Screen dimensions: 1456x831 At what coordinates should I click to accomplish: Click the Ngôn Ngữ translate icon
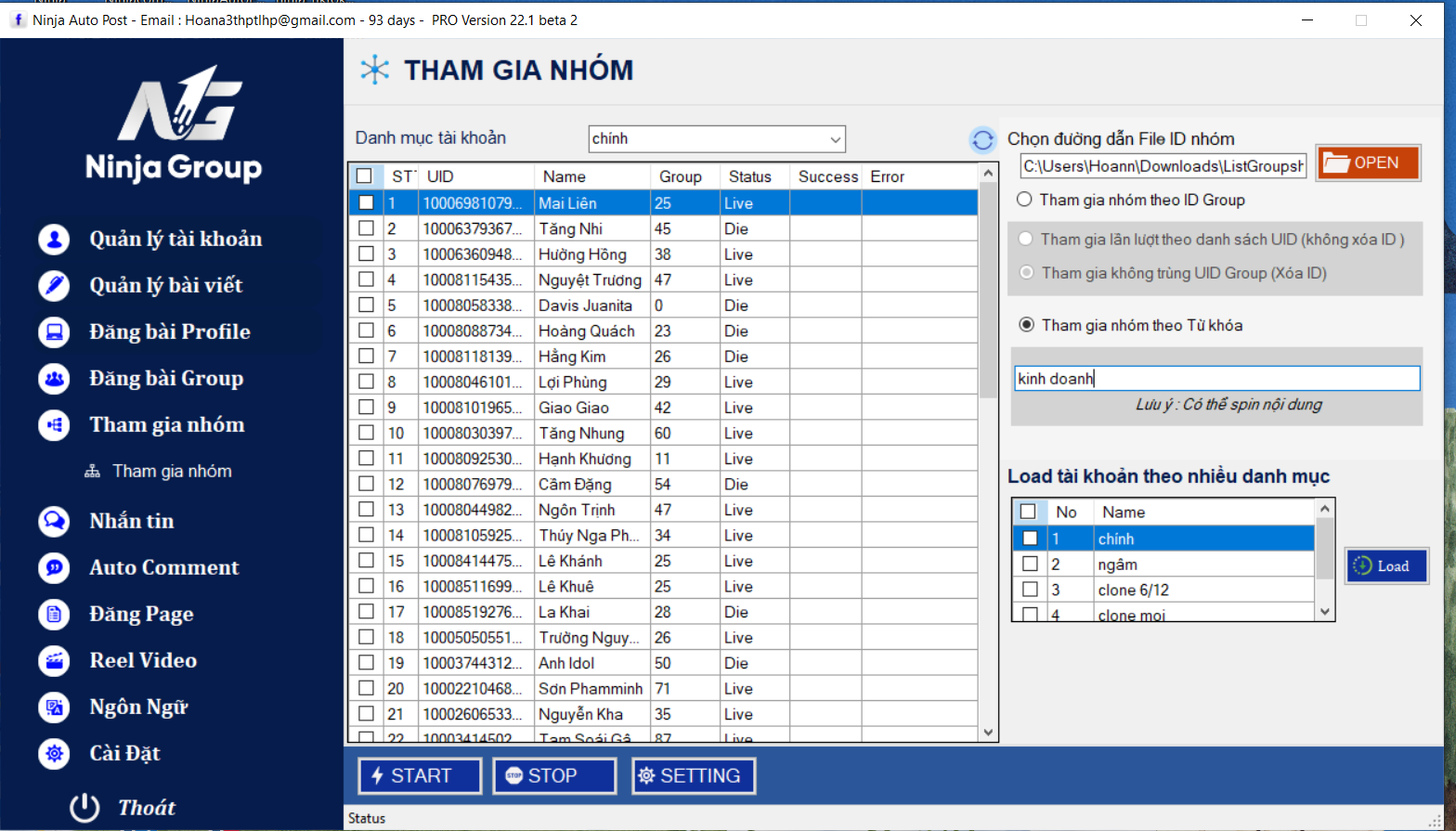pos(54,707)
